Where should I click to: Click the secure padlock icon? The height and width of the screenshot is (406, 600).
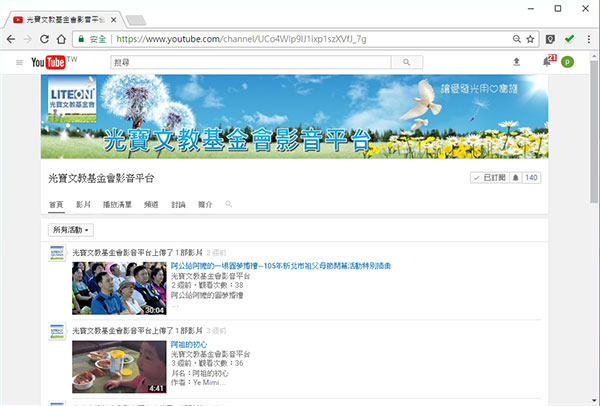coord(81,39)
